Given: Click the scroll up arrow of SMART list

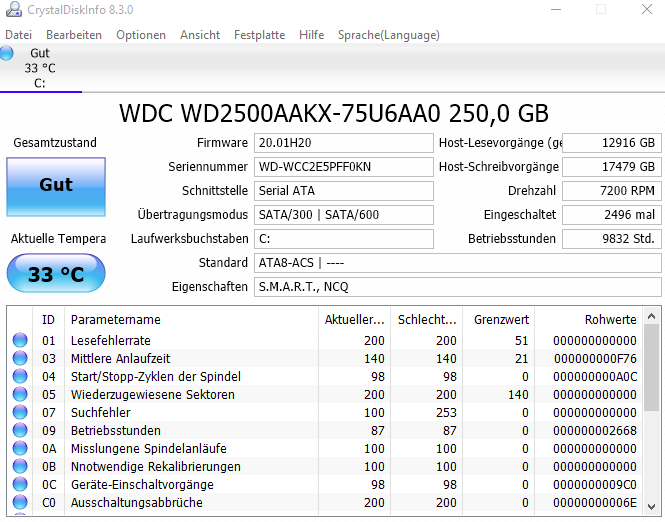Looking at the screenshot, I should click(x=652, y=316).
